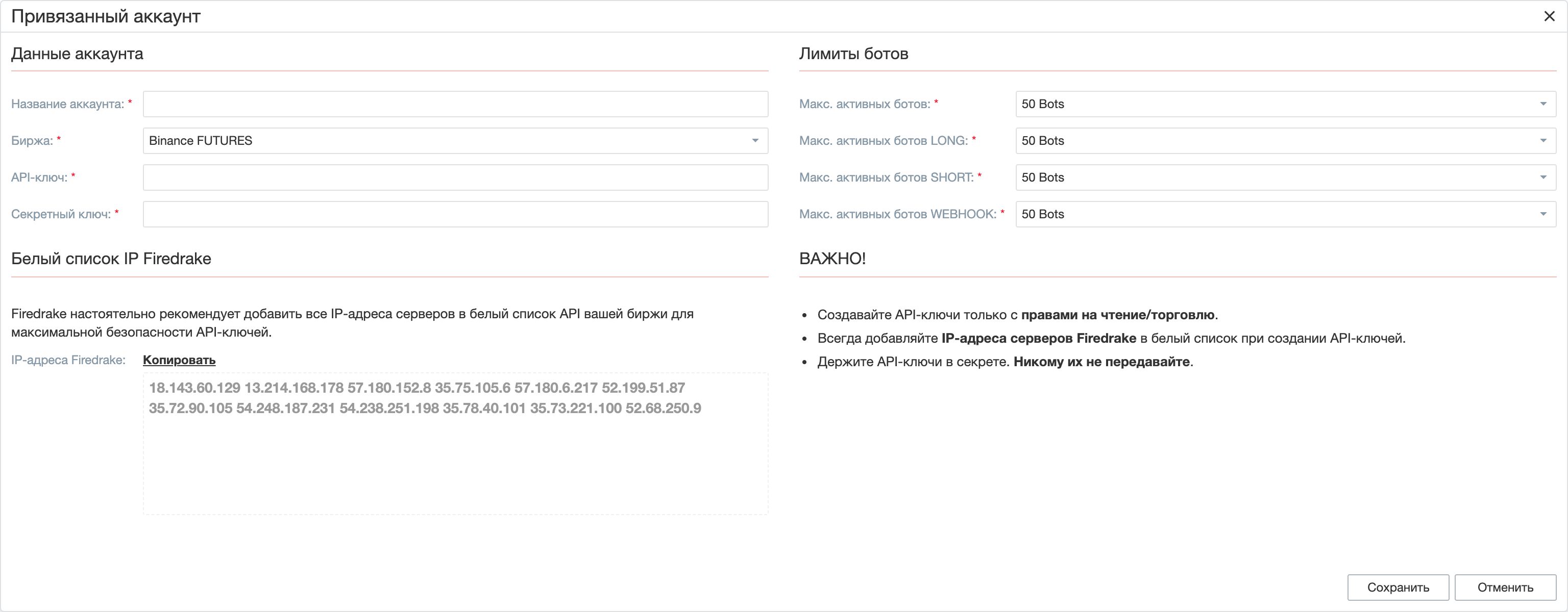This screenshot has width=1568, height=612.
Task: Focus the API-ключ input field
Action: [455, 177]
